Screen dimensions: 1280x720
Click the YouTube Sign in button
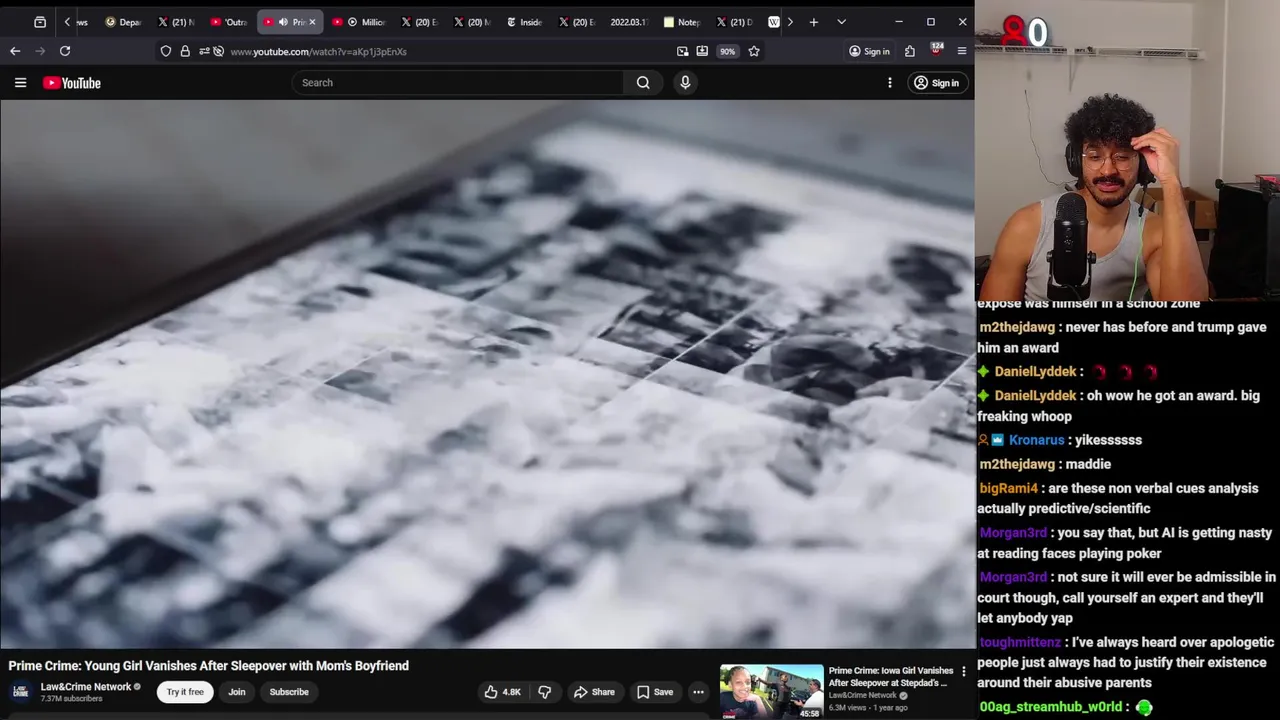[x=936, y=83]
